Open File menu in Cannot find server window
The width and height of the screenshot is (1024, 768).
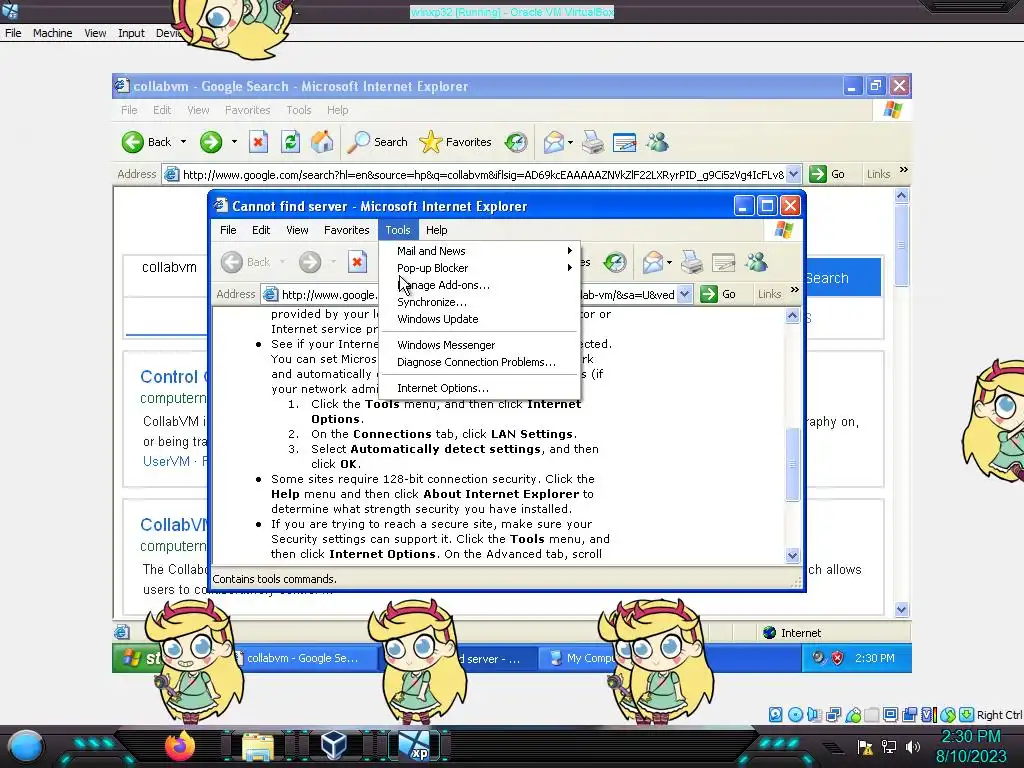tap(228, 230)
